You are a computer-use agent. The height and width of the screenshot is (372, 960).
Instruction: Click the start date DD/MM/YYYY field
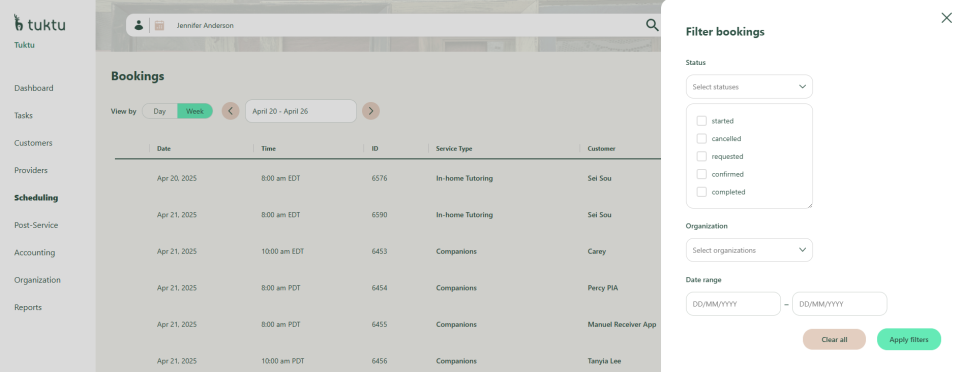tap(733, 304)
